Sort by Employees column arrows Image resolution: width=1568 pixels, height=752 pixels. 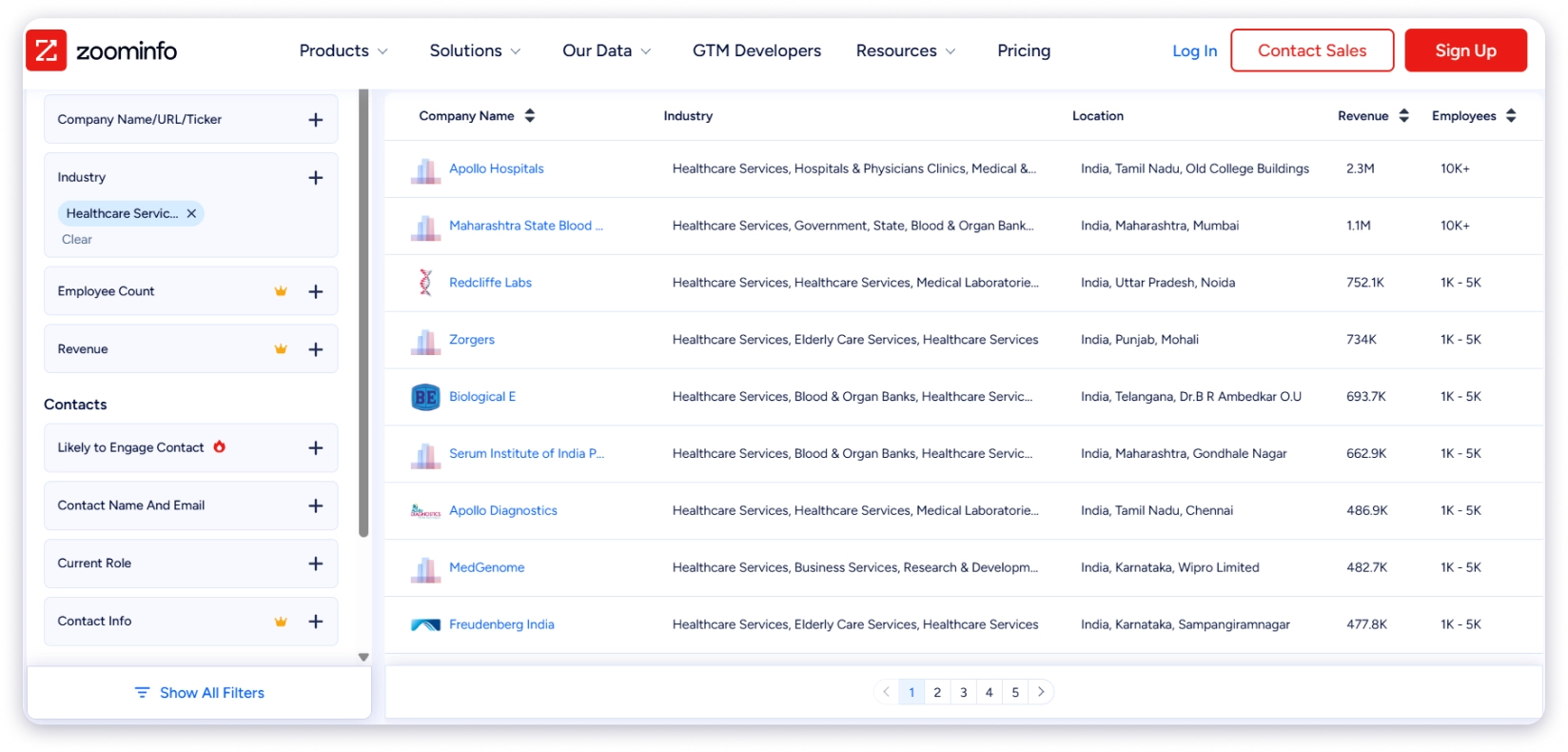[1511, 116]
